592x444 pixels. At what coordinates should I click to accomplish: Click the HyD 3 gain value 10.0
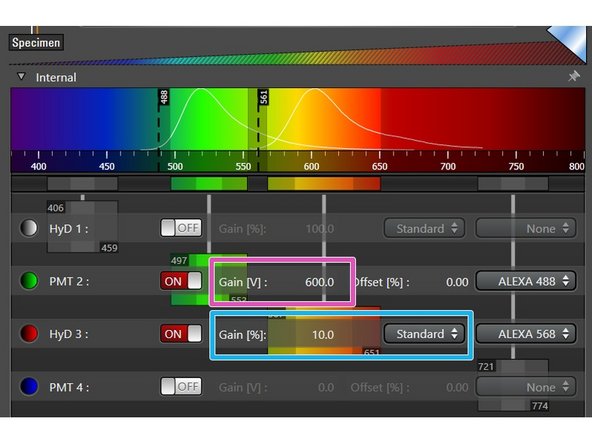pos(323,335)
